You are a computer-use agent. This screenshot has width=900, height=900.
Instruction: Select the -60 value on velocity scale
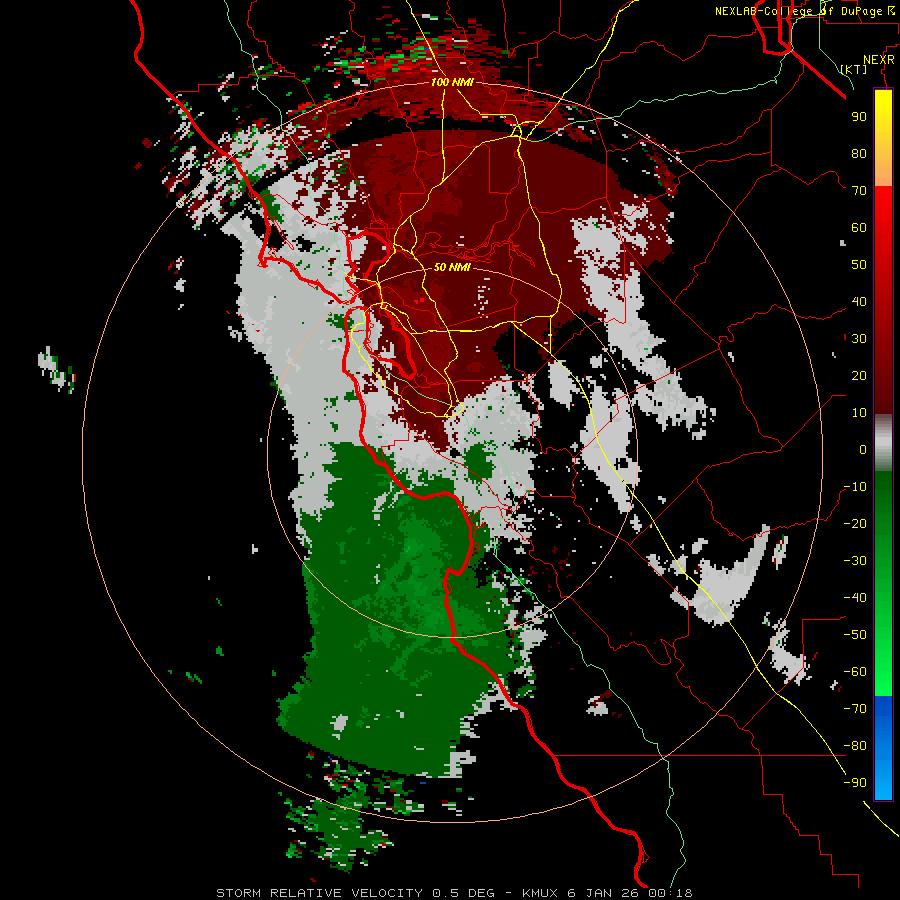click(x=855, y=672)
